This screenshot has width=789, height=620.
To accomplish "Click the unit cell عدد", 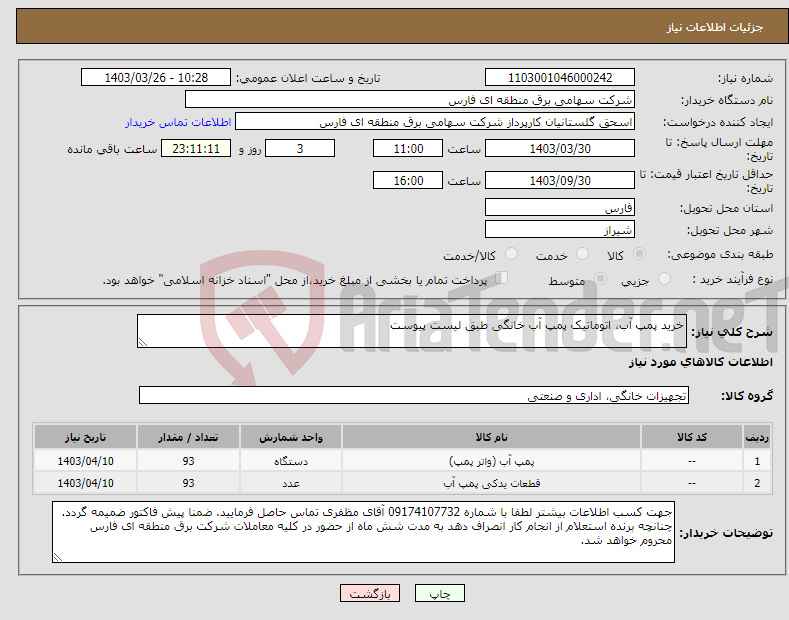I will (291, 483).
